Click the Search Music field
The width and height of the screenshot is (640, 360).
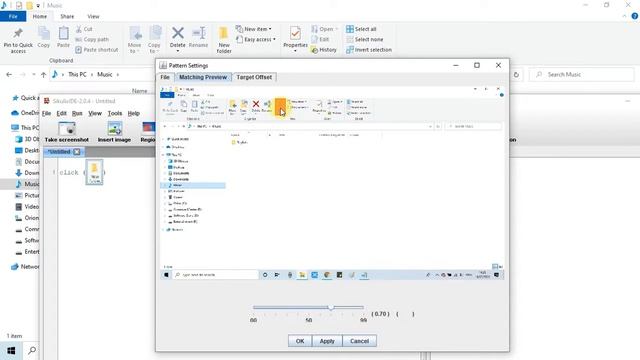[x=582, y=75]
